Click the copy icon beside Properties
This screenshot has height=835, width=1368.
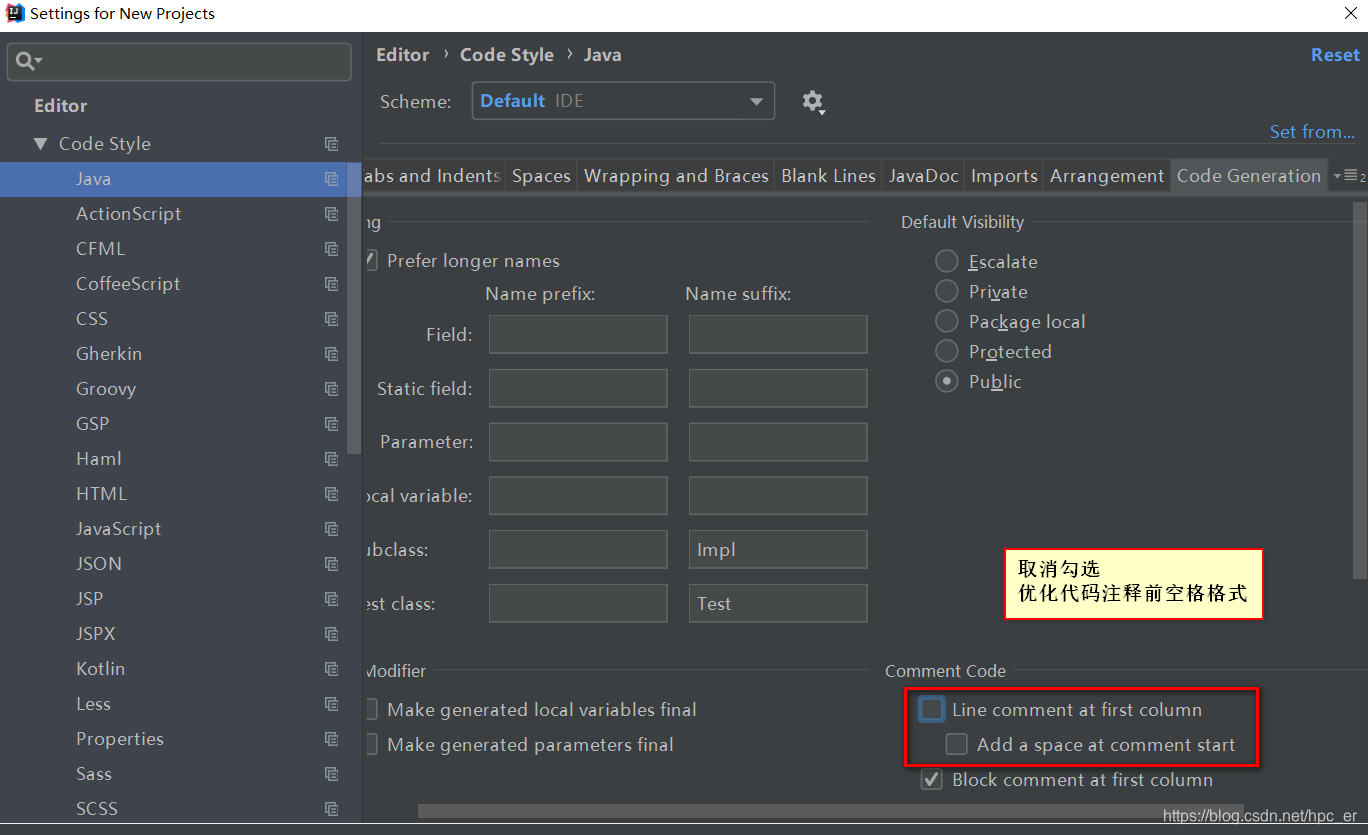click(x=331, y=739)
